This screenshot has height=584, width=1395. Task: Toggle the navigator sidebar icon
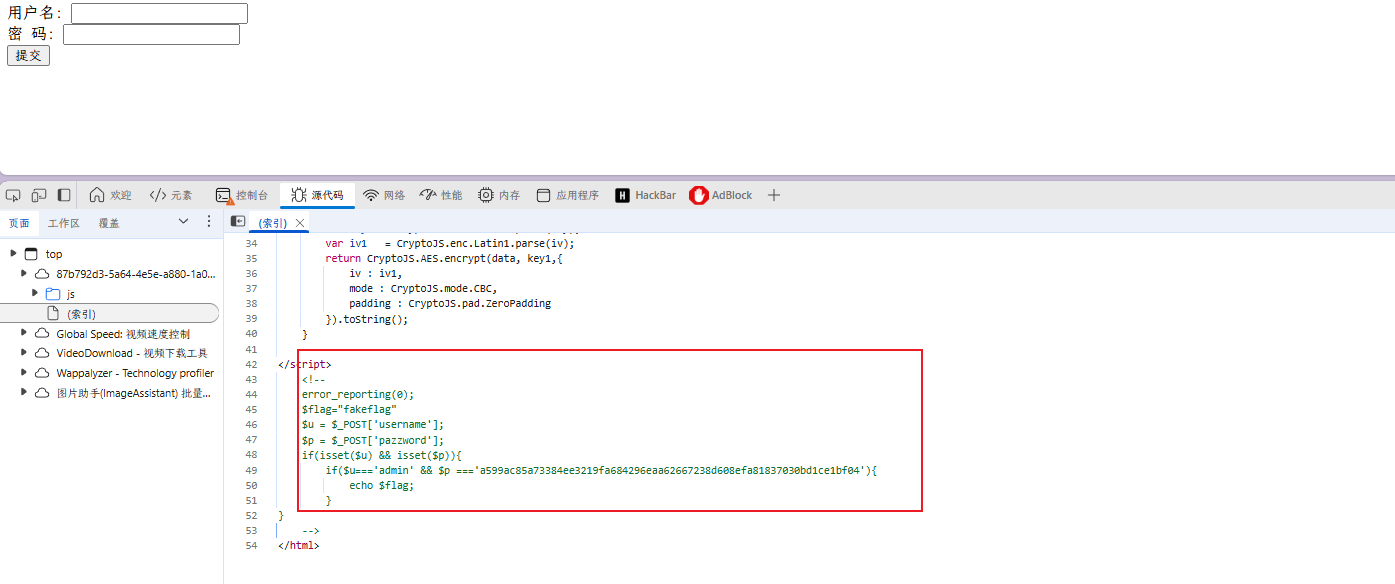[x=237, y=222]
